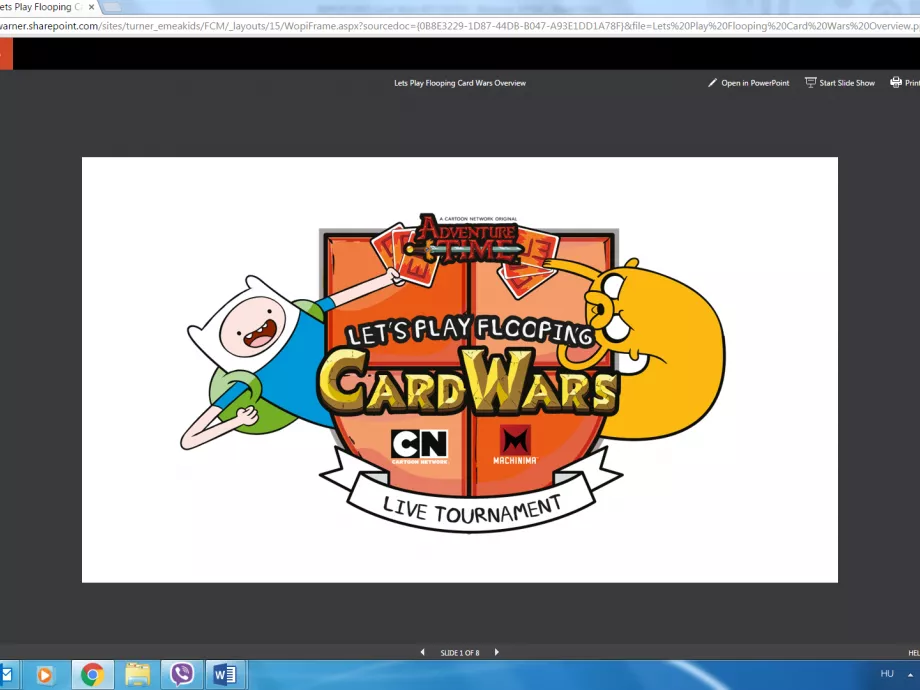Open Microsoft Word from taskbar

pyautogui.click(x=225, y=675)
